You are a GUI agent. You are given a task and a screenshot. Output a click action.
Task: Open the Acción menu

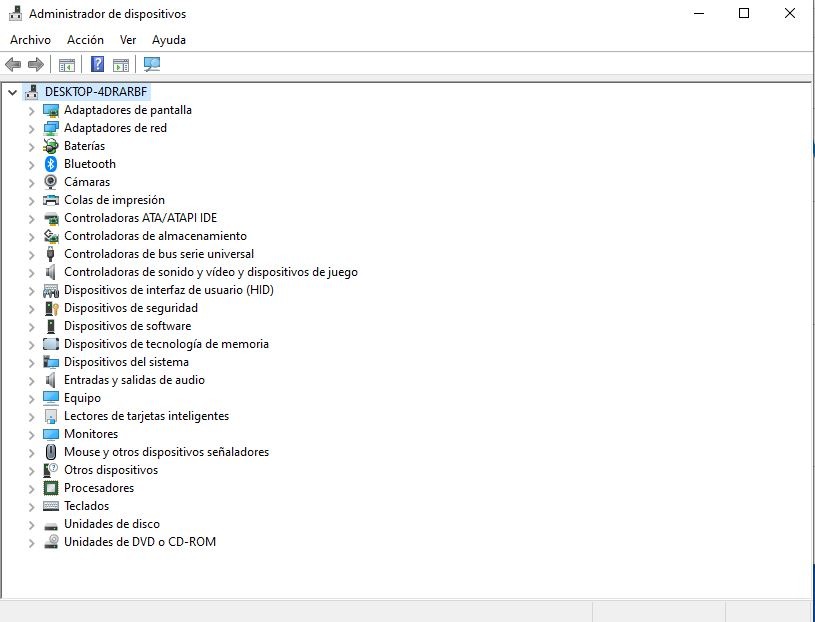85,40
